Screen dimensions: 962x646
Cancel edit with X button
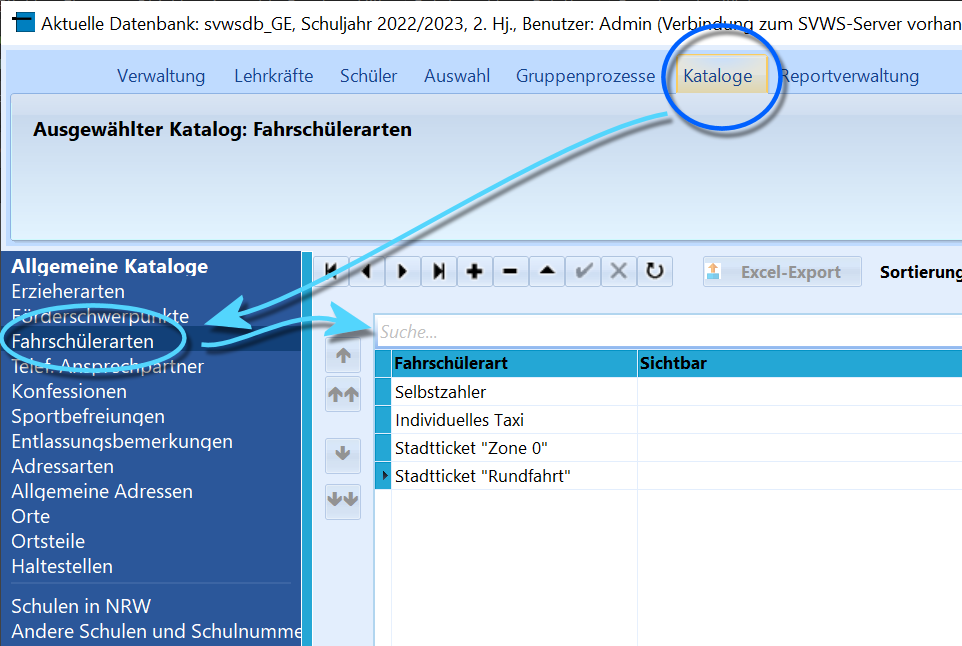(x=618, y=271)
